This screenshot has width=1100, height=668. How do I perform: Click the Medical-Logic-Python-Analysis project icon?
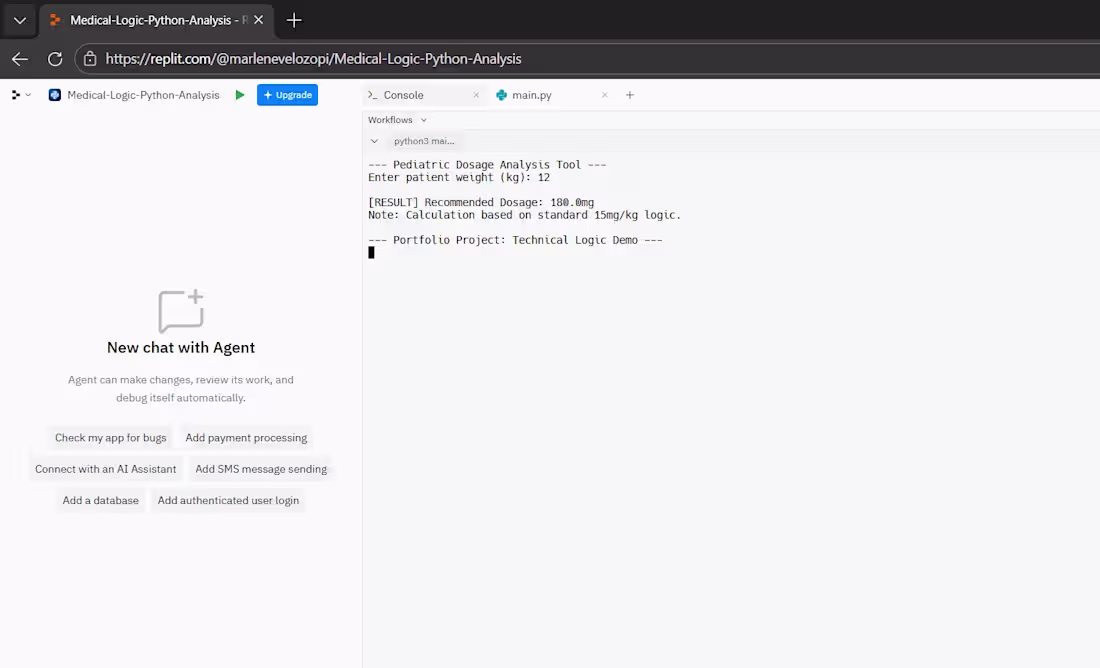point(55,95)
